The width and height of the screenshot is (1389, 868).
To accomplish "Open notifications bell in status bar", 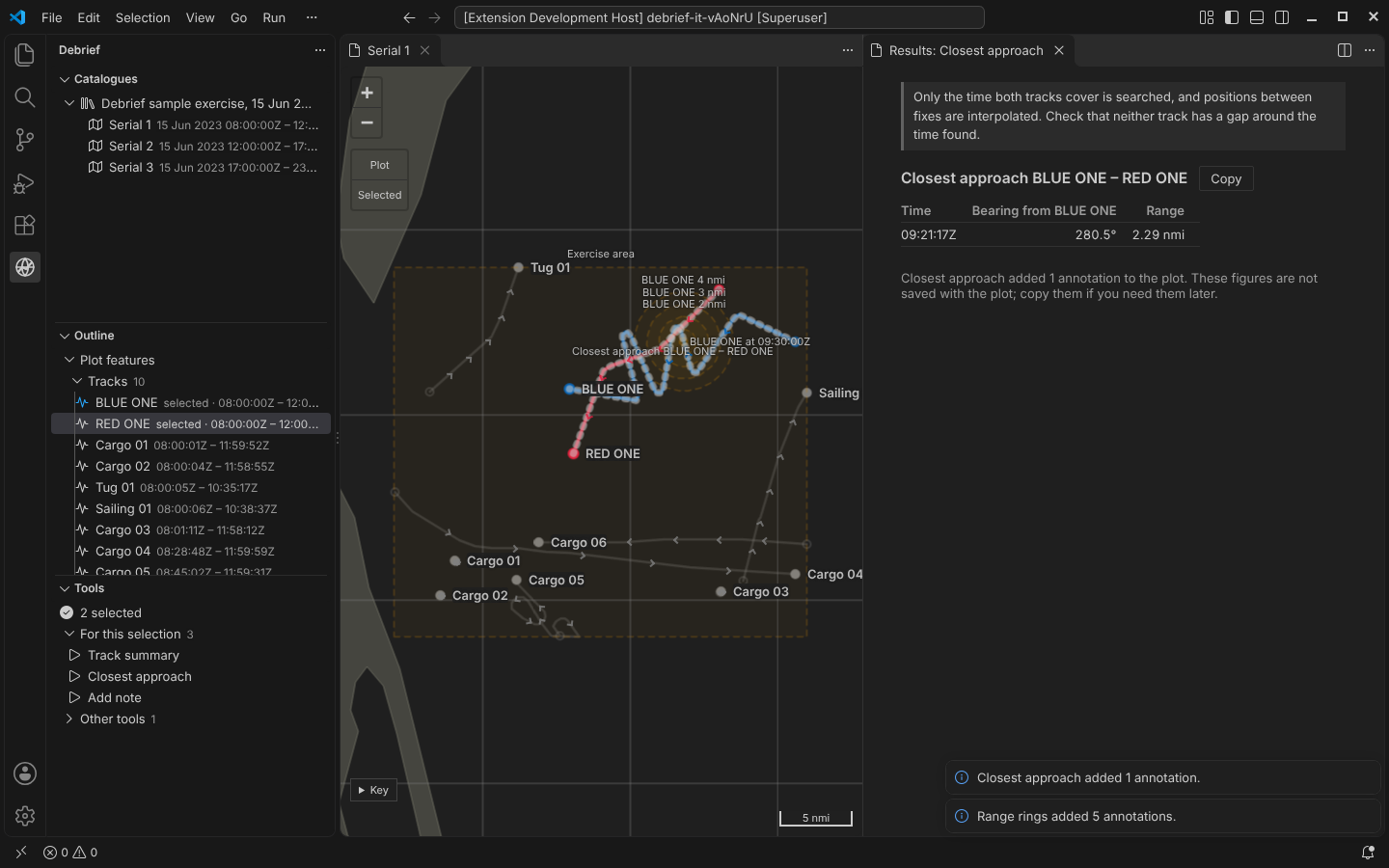I will click(1368, 853).
